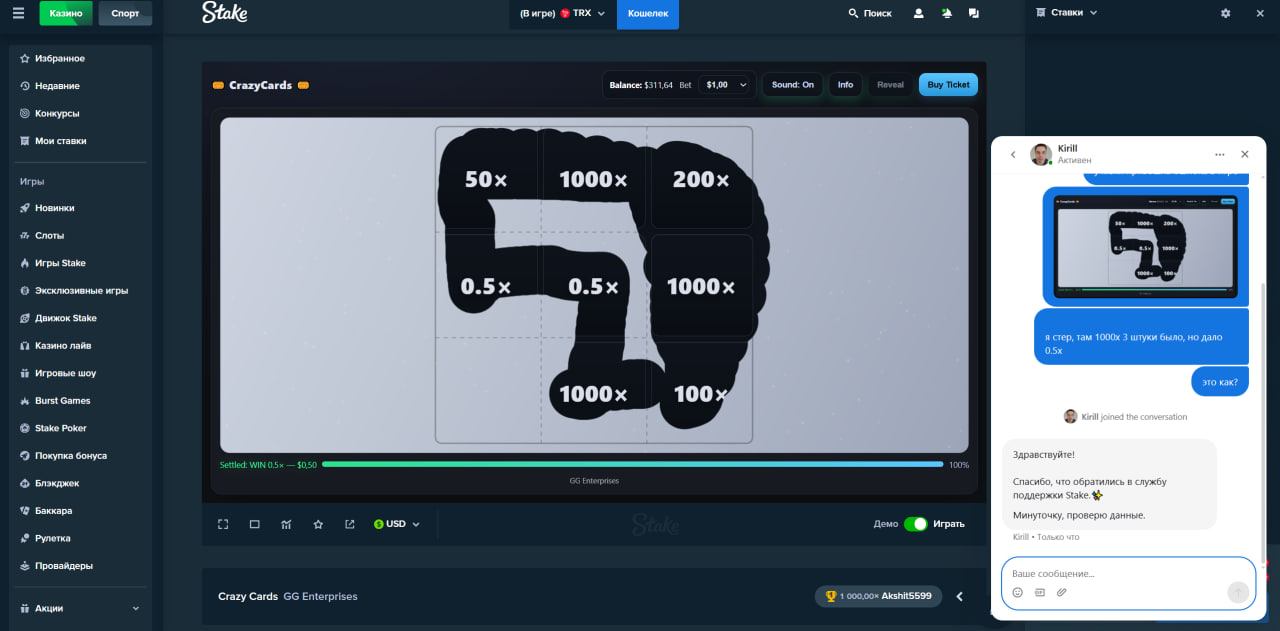The height and width of the screenshot is (631, 1280).
Task: Enter fullscreen mode for the game
Action: click(x=223, y=524)
